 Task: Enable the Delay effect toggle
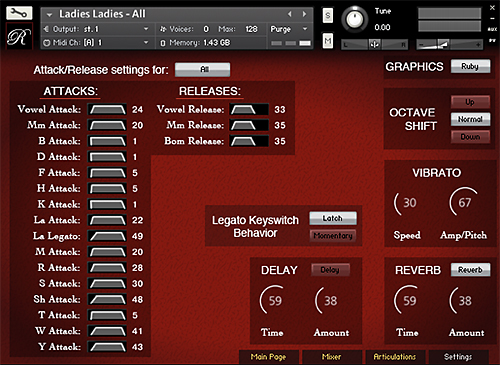coord(330,270)
